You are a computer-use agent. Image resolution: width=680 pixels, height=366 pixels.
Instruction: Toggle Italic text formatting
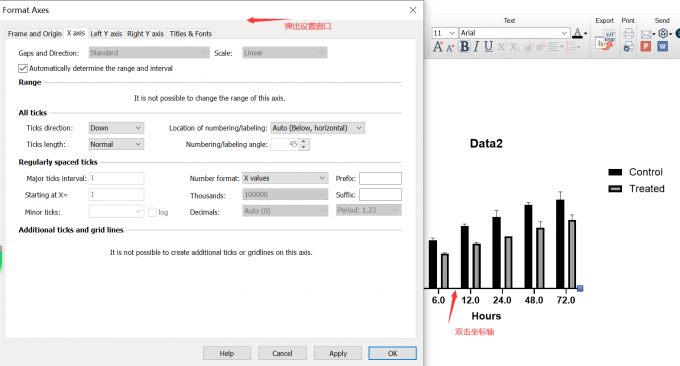click(476, 46)
